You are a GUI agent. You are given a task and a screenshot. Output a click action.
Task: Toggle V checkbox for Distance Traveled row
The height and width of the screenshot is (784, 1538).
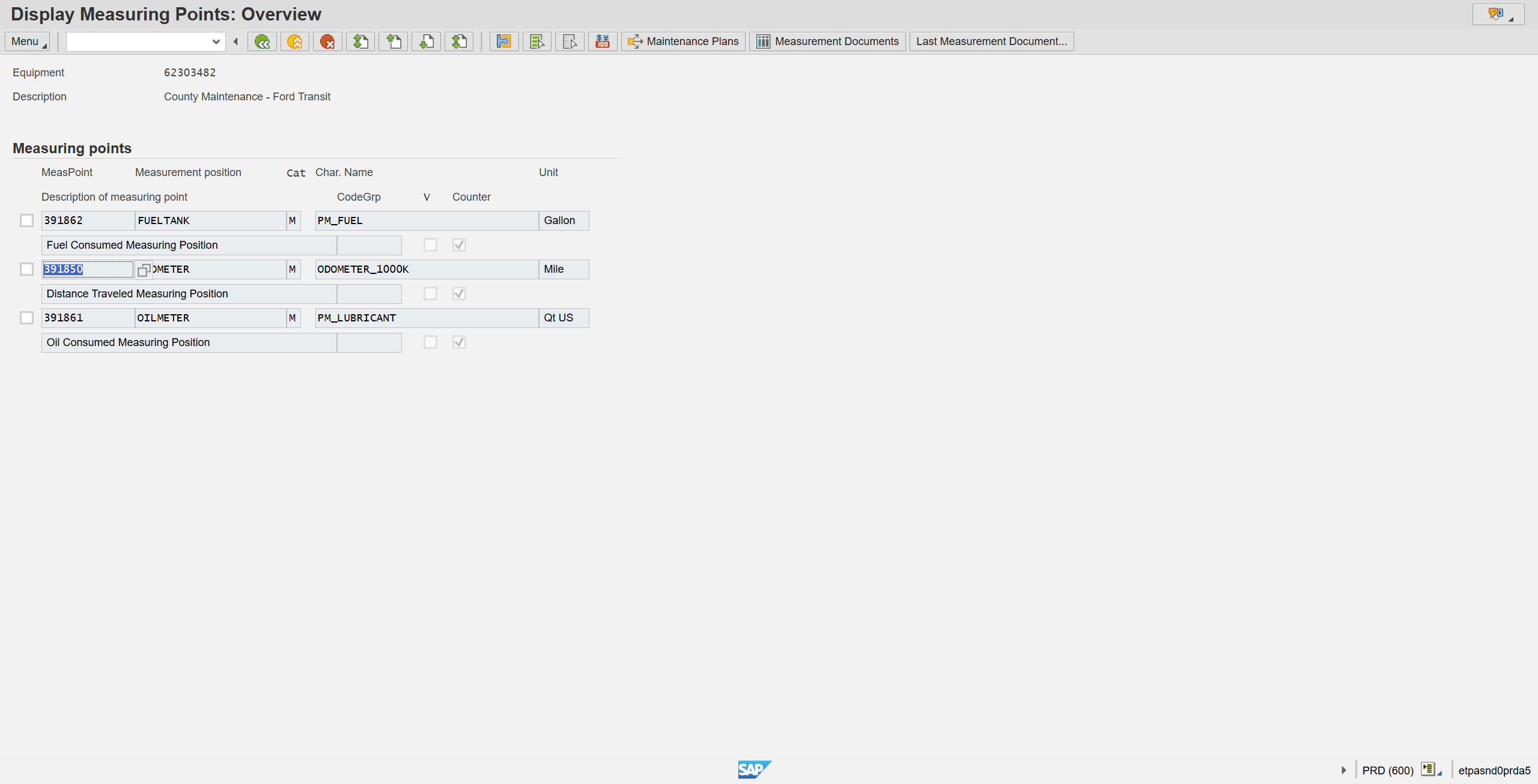pyautogui.click(x=430, y=293)
